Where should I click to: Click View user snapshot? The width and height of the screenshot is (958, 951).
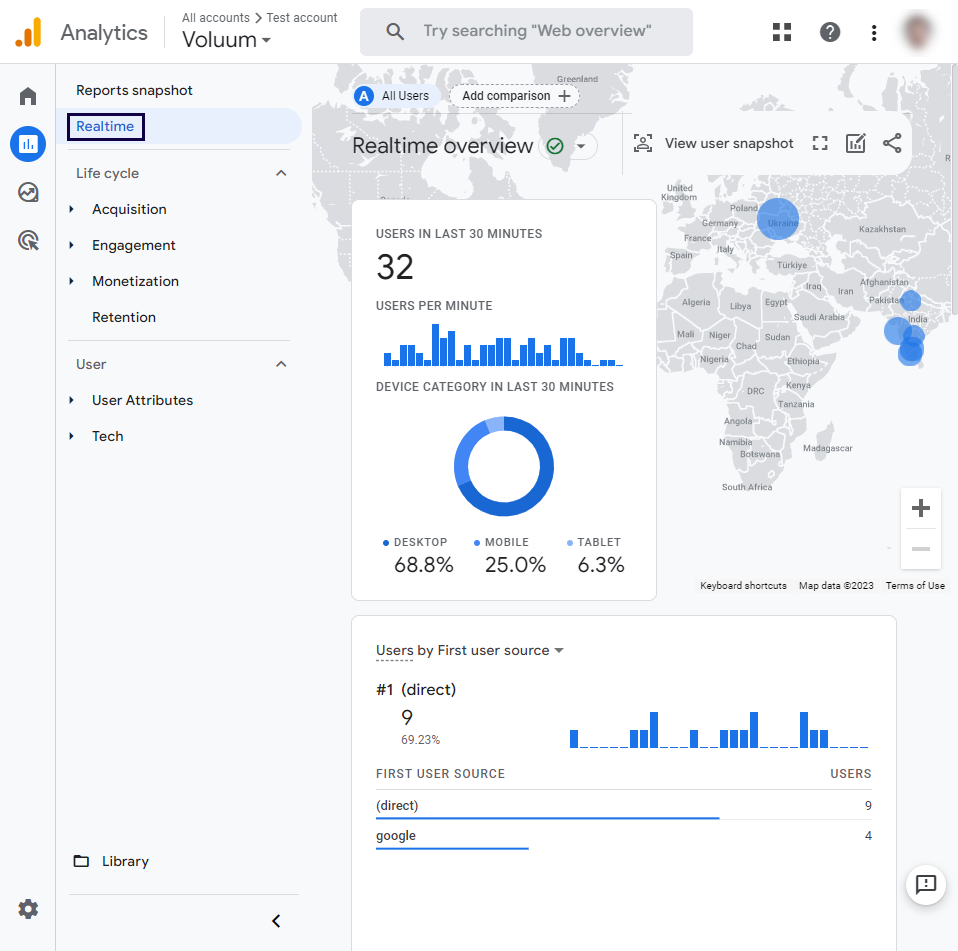[714, 143]
